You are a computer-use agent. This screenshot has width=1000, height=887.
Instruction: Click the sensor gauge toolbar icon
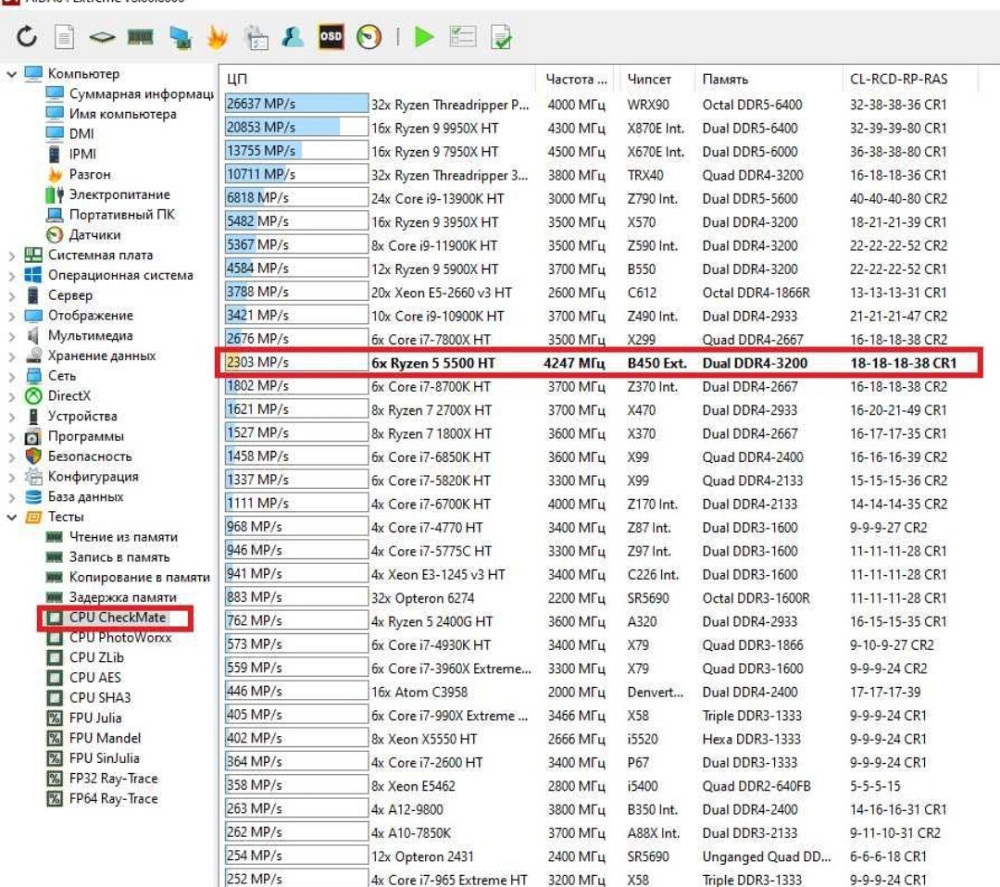coord(370,37)
